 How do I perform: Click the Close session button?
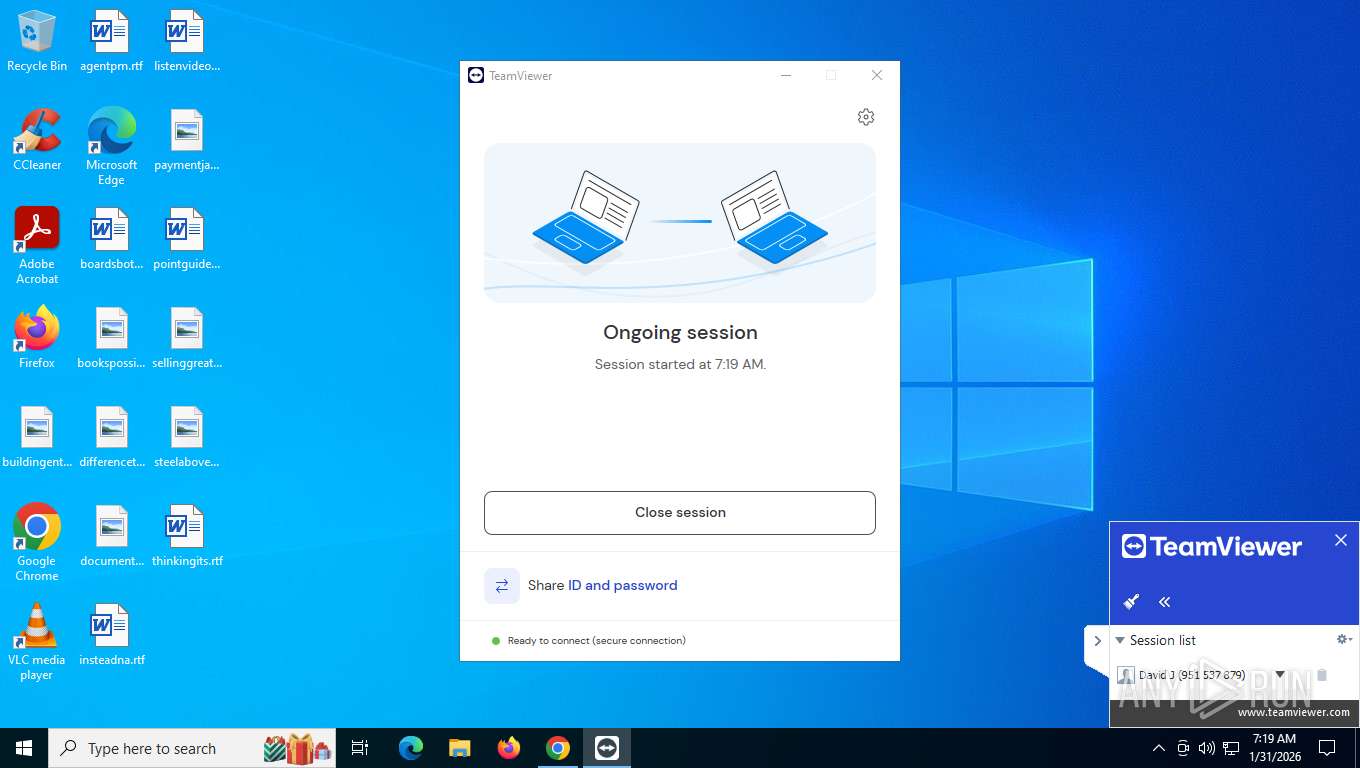point(680,512)
